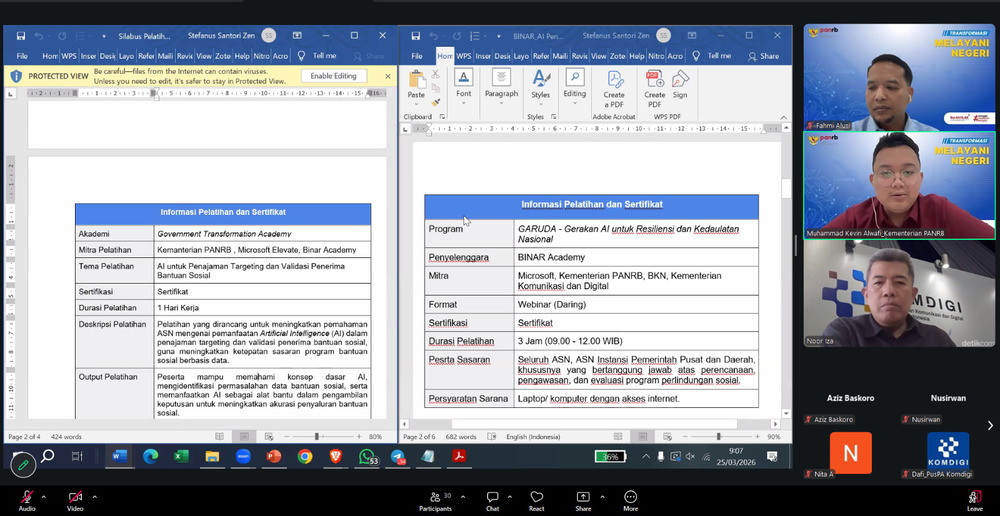This screenshot has height=516, width=1000.
Task: Switch to Read Mode view in right document status bar
Action: point(618,437)
